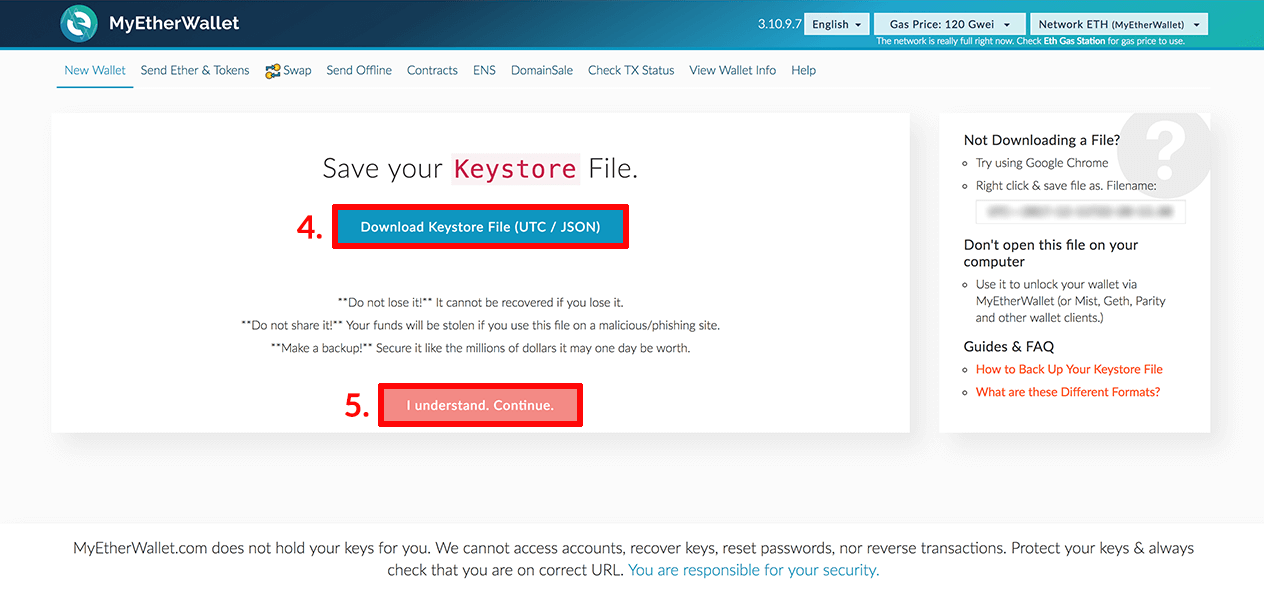Image resolution: width=1264 pixels, height=592 pixels.
Task: Click the Save your Keystore File heading
Action: point(480,168)
